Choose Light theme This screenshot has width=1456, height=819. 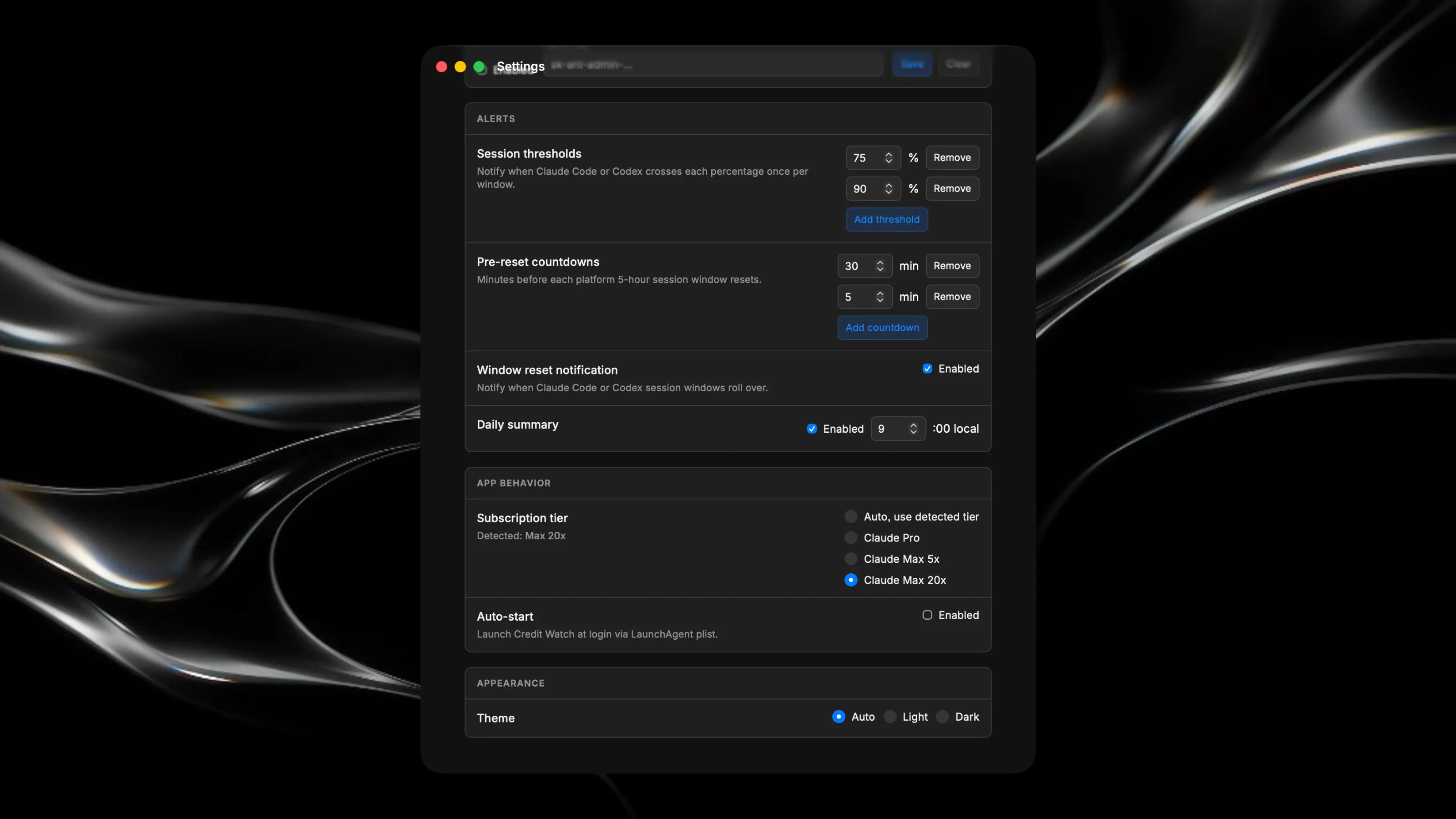[x=890, y=717]
